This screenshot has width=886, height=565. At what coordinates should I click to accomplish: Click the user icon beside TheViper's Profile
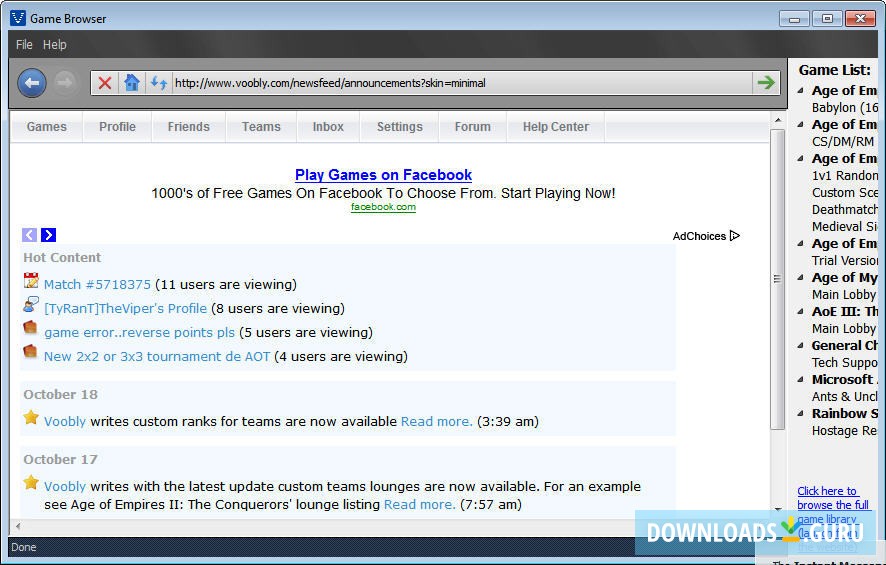coord(31,305)
